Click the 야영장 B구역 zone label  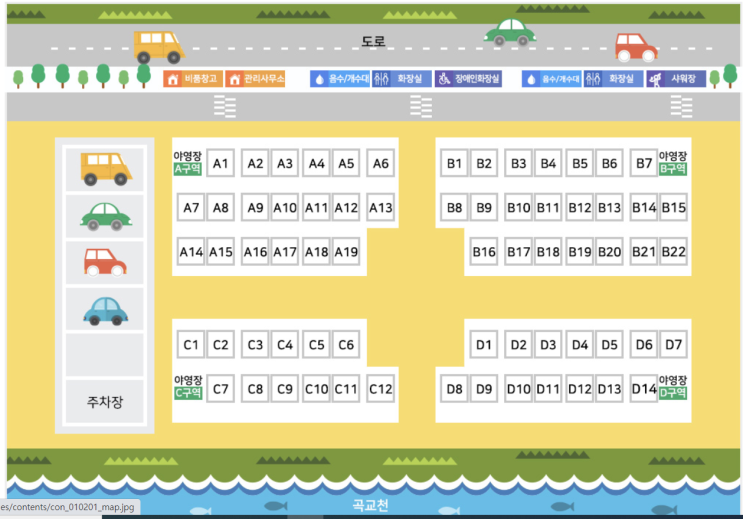(x=673, y=163)
